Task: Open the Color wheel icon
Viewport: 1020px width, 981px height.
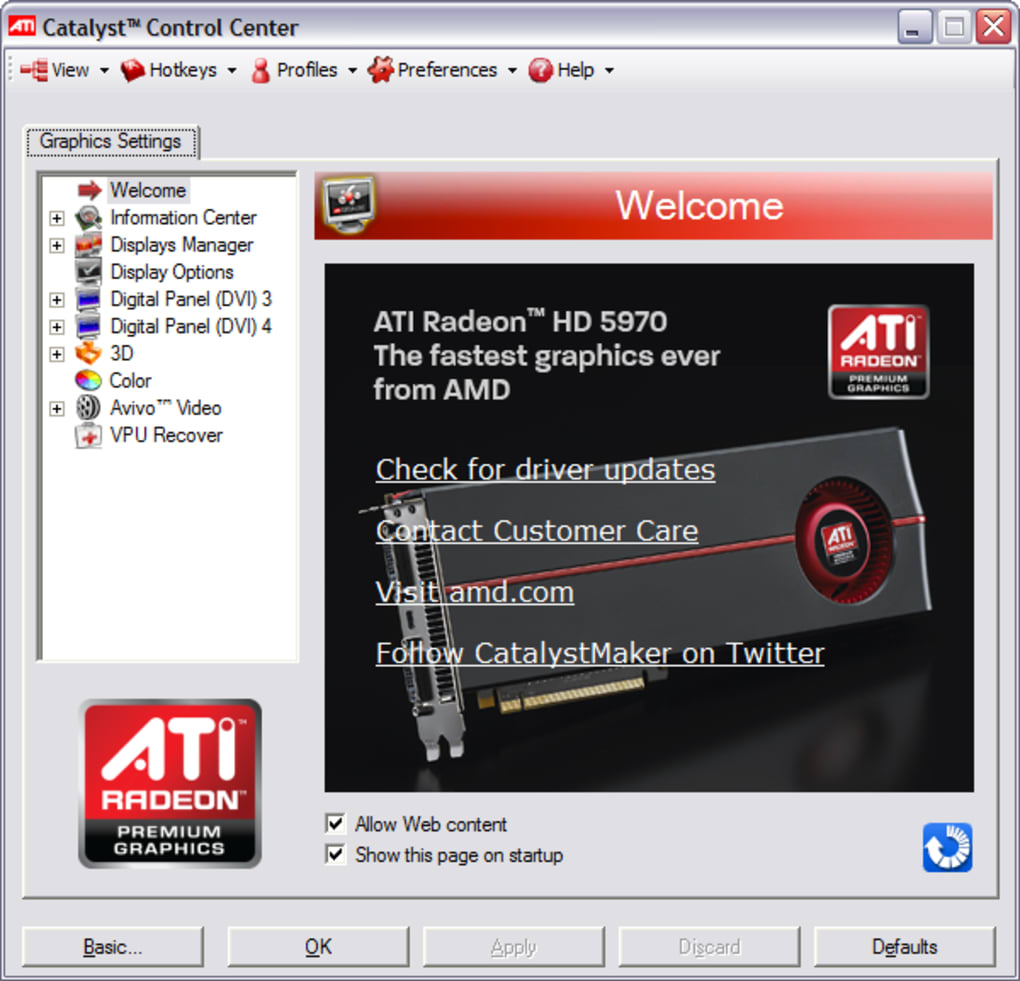Action: coord(88,381)
